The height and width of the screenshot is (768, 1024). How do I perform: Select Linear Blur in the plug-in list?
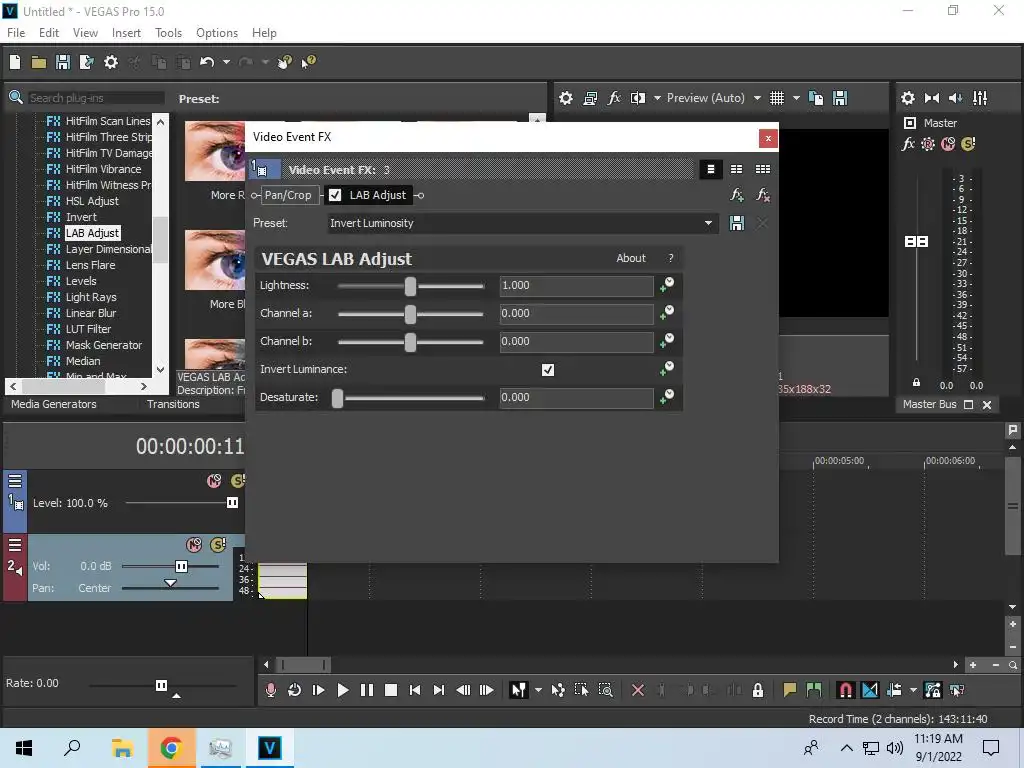tap(91, 313)
